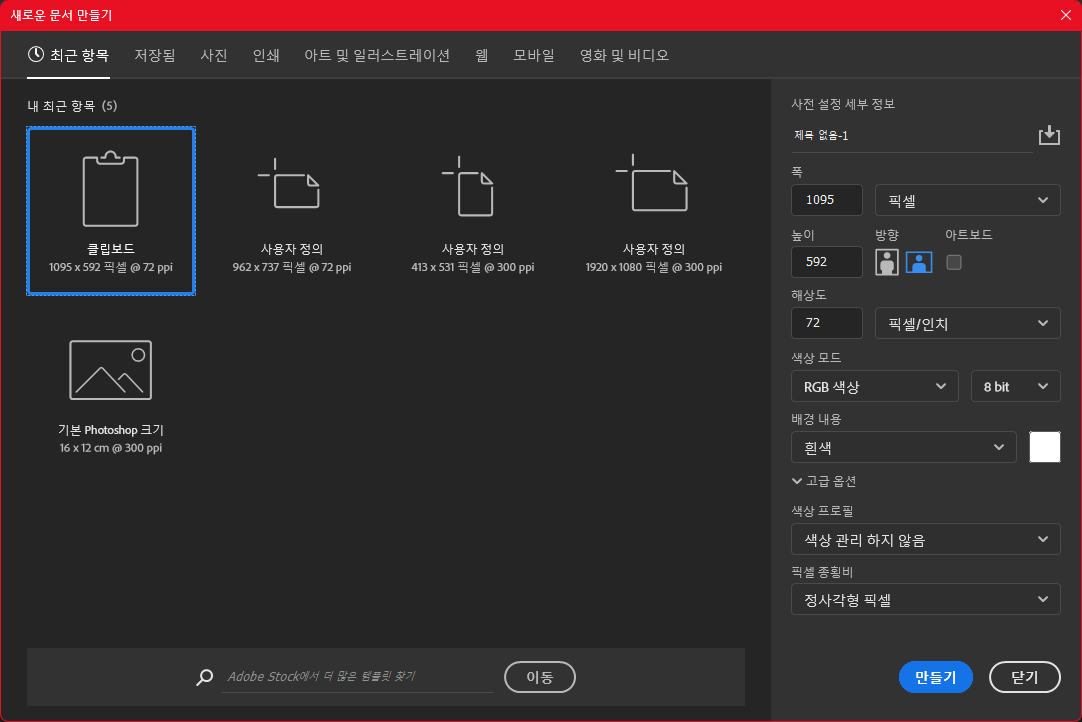Switch to the 모바일 tab
Viewport: 1082px width, 722px height.
pyautogui.click(x=534, y=55)
